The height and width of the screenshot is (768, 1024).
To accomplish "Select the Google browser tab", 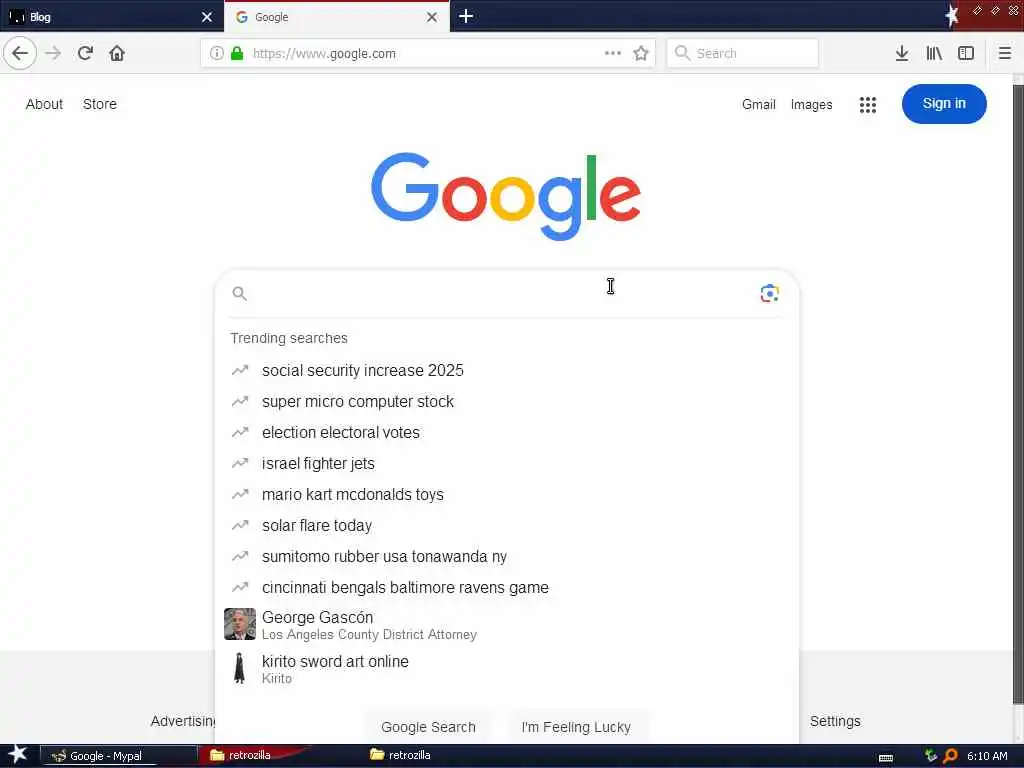I will pos(336,17).
